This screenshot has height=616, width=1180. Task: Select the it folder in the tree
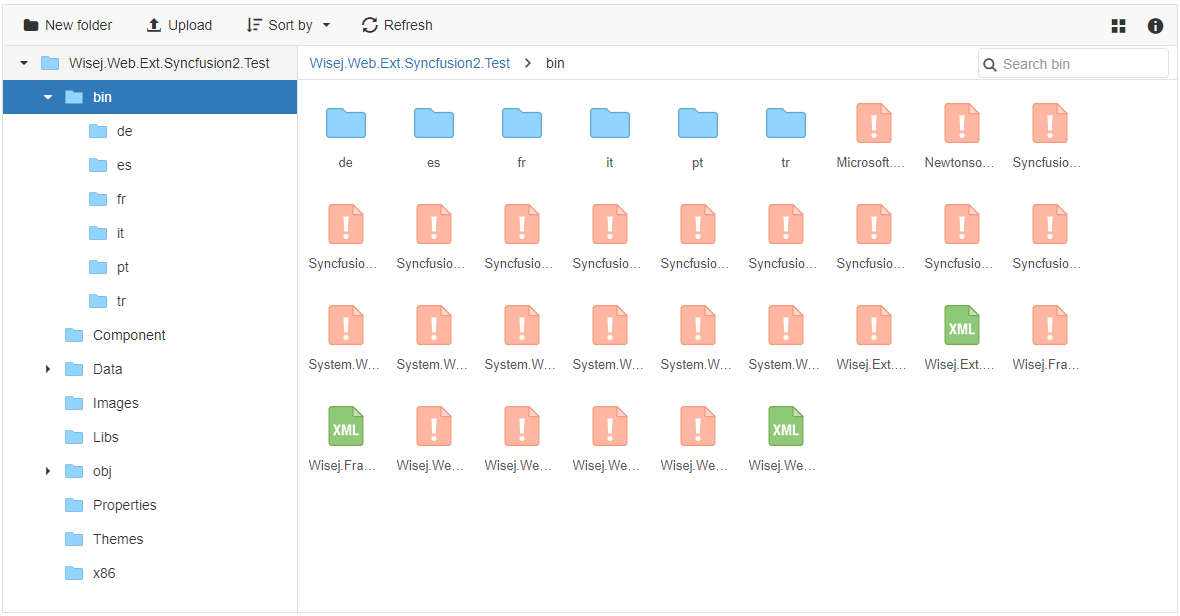[x=150, y=233]
